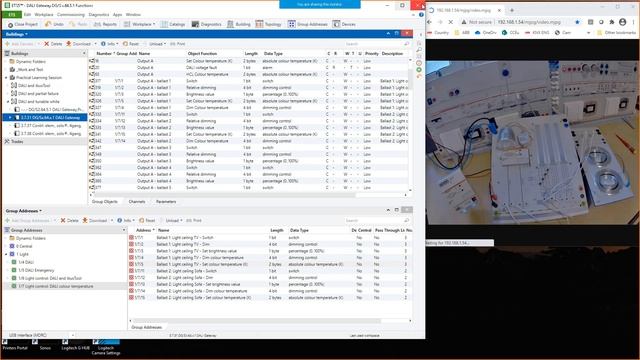This screenshot has height=360, width=640.
Task: Open the Workplace toolbar dropdown
Action: pos(140,24)
